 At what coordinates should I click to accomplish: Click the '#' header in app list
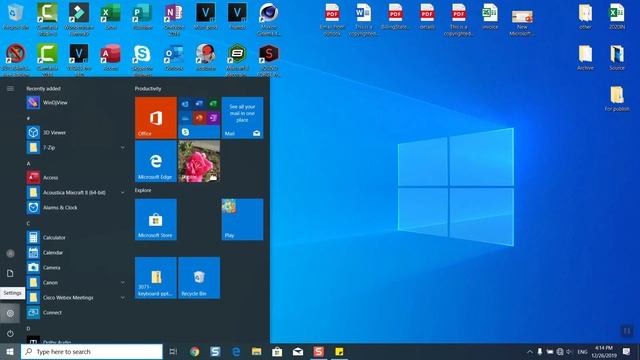click(x=29, y=118)
